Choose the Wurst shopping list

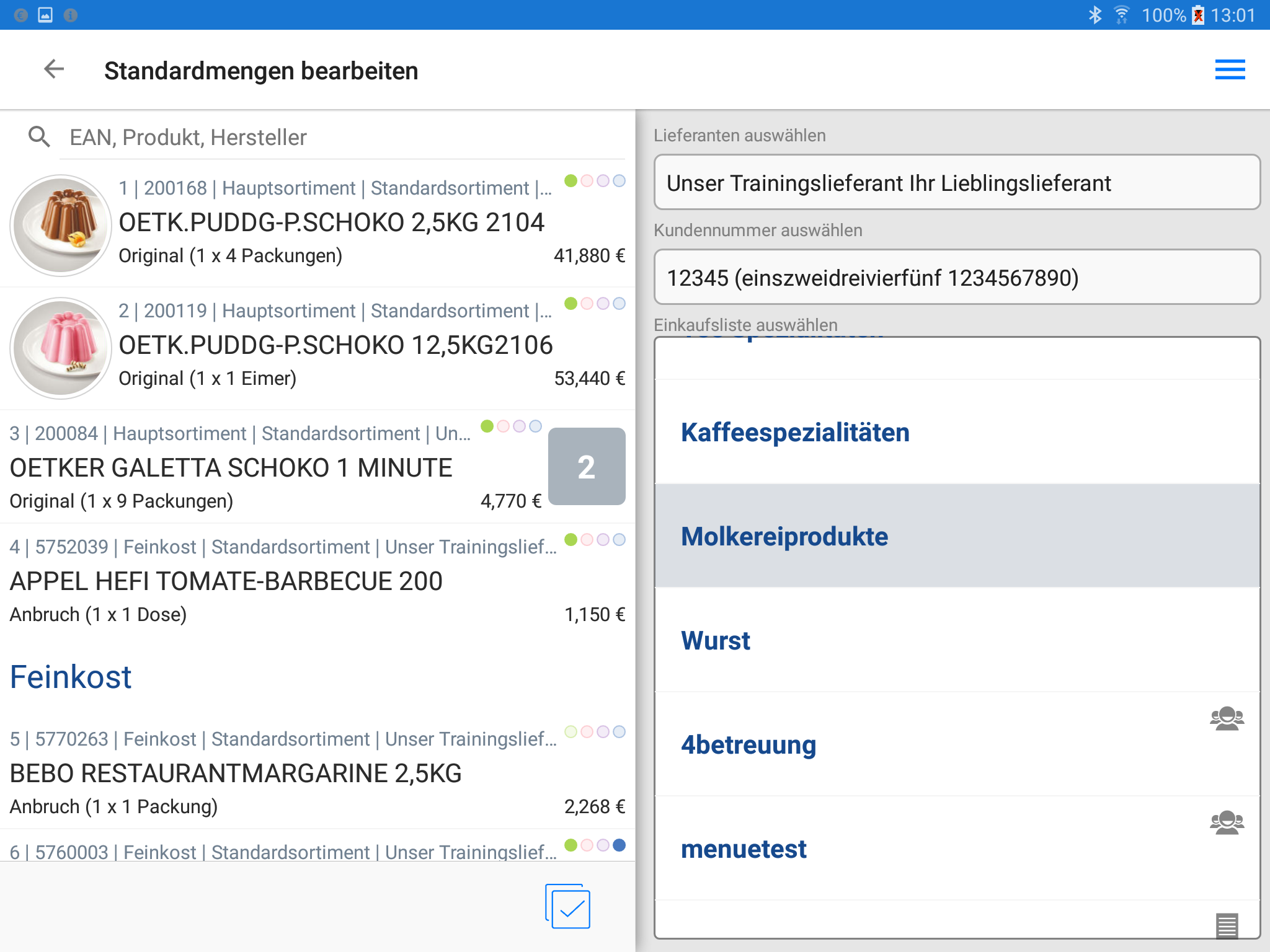(x=716, y=641)
